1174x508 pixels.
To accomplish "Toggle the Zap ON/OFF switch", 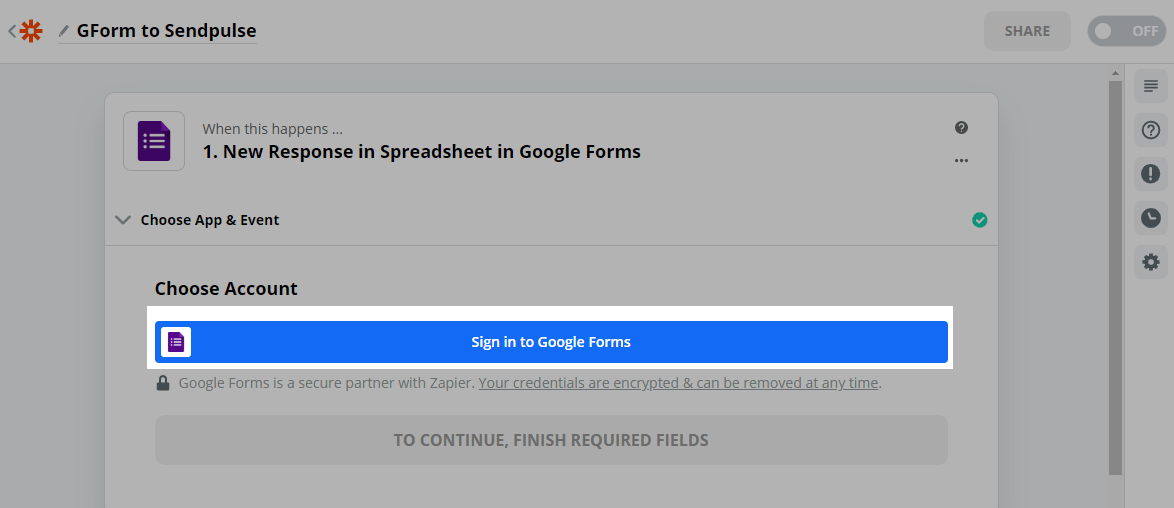I will pyautogui.click(x=1126, y=31).
